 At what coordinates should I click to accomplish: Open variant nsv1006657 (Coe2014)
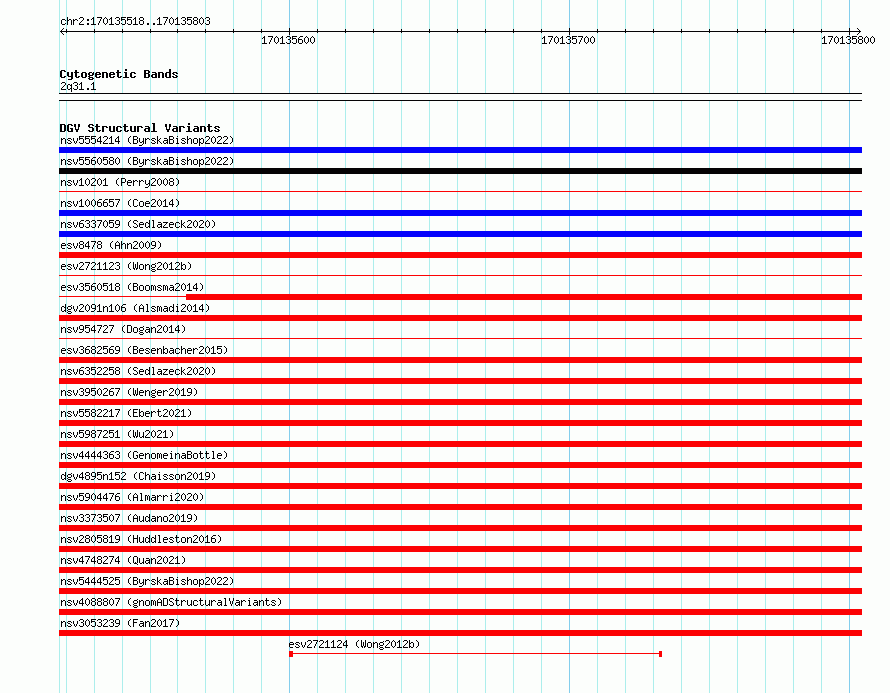tap(120, 203)
